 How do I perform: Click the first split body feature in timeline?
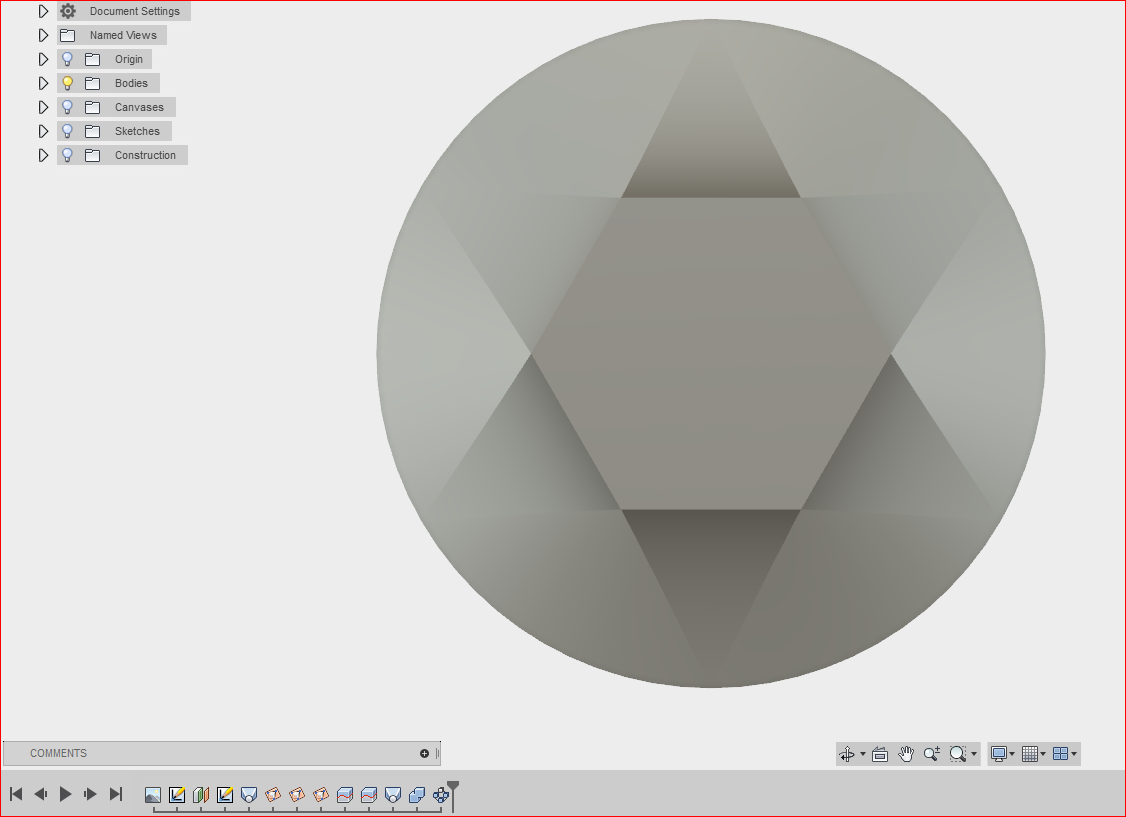coord(345,795)
